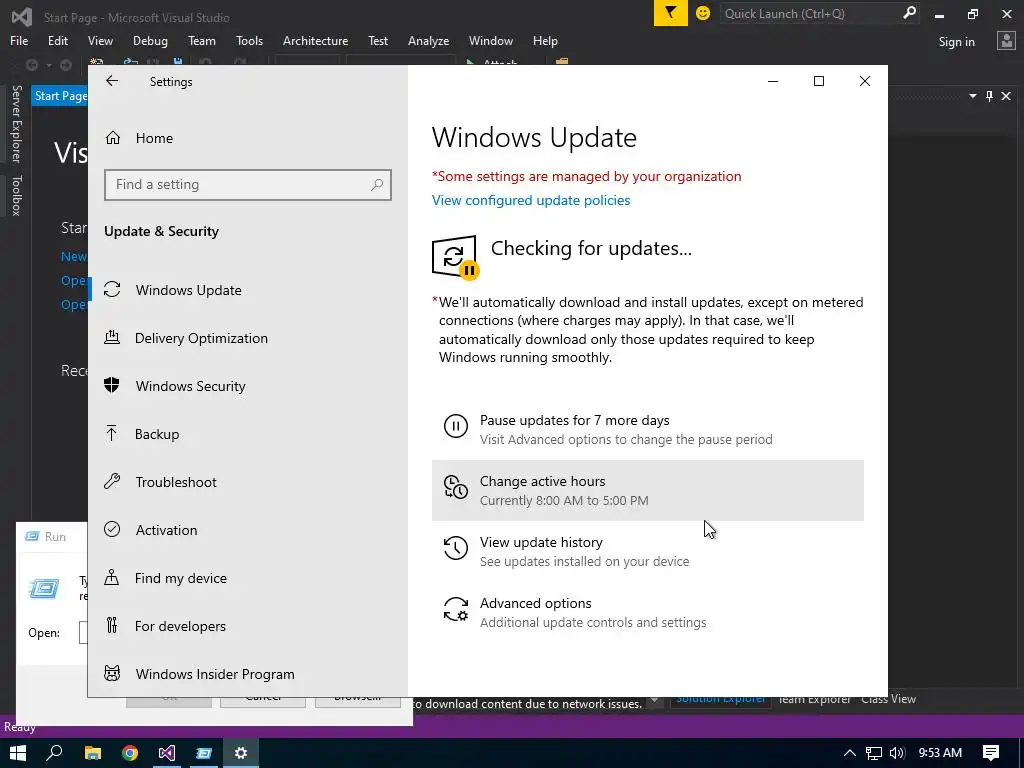Screen dimensions: 1024x768
Task: Switch to Class View tab
Action: (888, 699)
